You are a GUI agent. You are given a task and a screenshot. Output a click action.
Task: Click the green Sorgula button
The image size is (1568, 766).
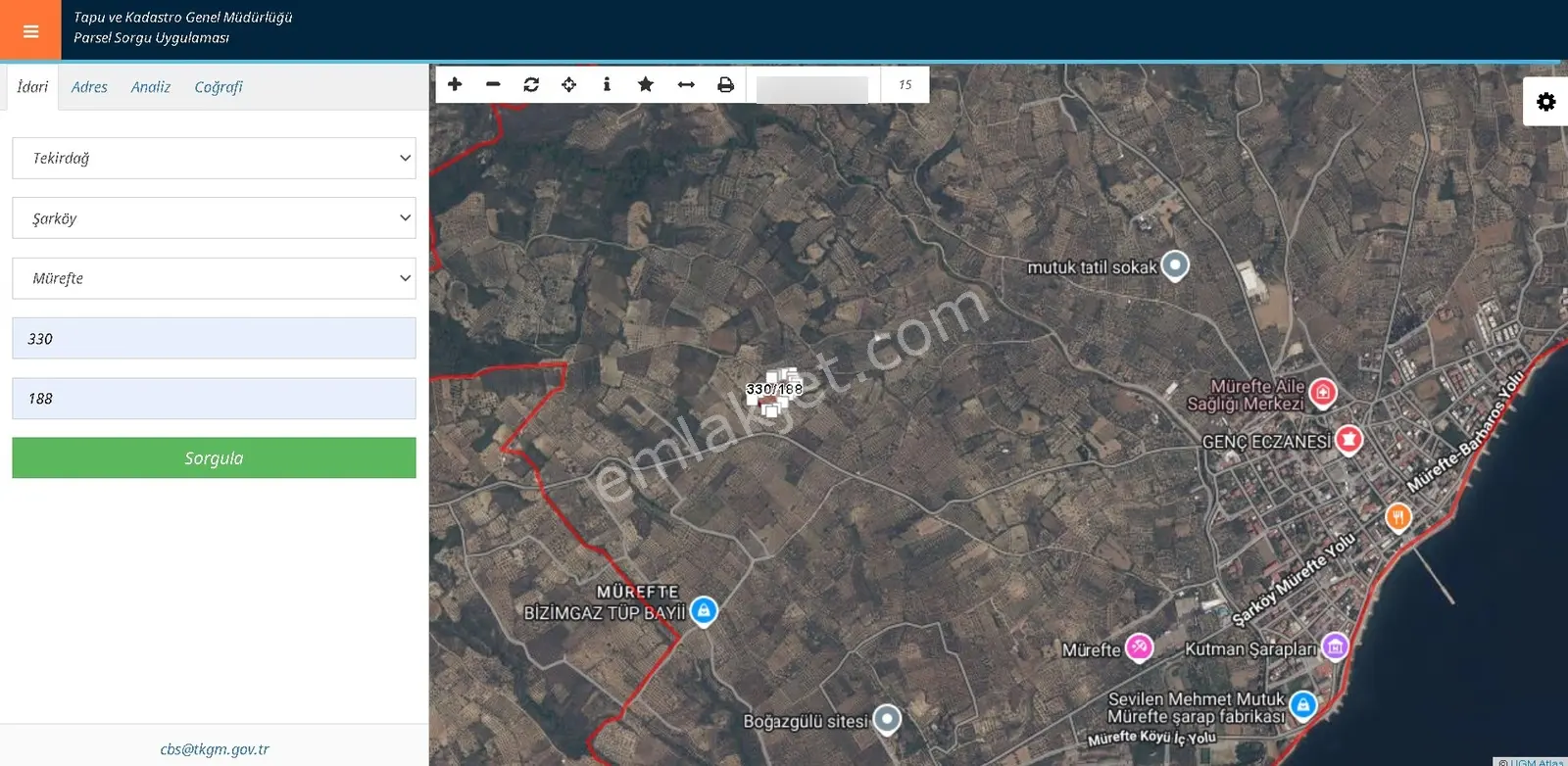(214, 458)
